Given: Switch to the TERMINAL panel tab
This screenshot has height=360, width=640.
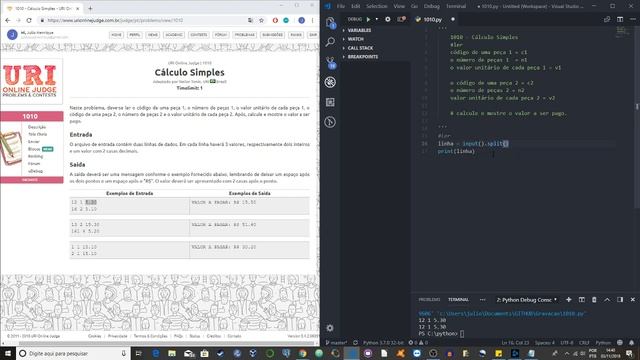Looking at the screenshot, I should tap(458, 300).
